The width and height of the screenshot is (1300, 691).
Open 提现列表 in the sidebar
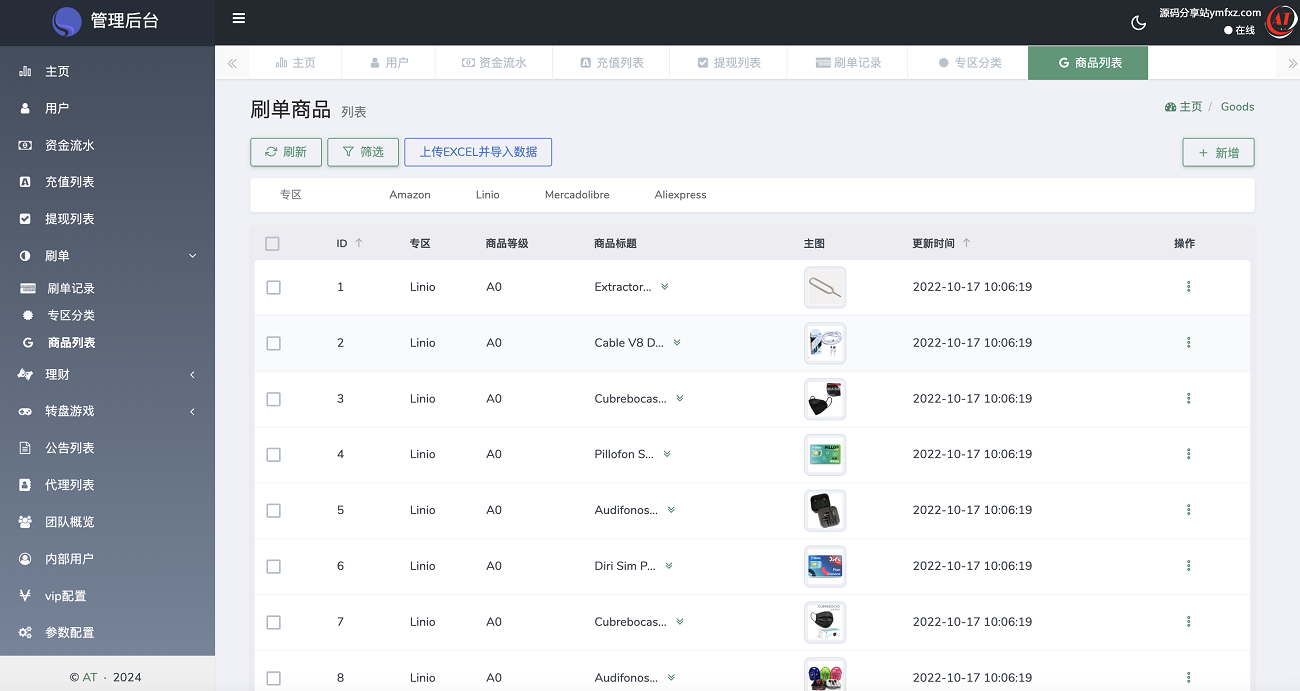pyautogui.click(x=70, y=219)
